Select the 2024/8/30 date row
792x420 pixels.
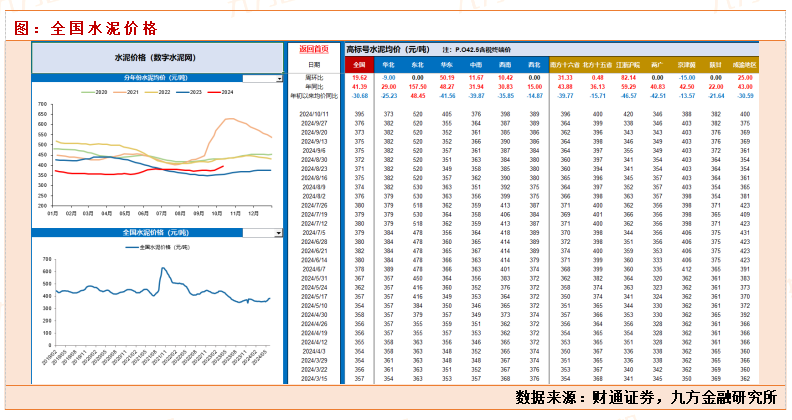coord(314,160)
